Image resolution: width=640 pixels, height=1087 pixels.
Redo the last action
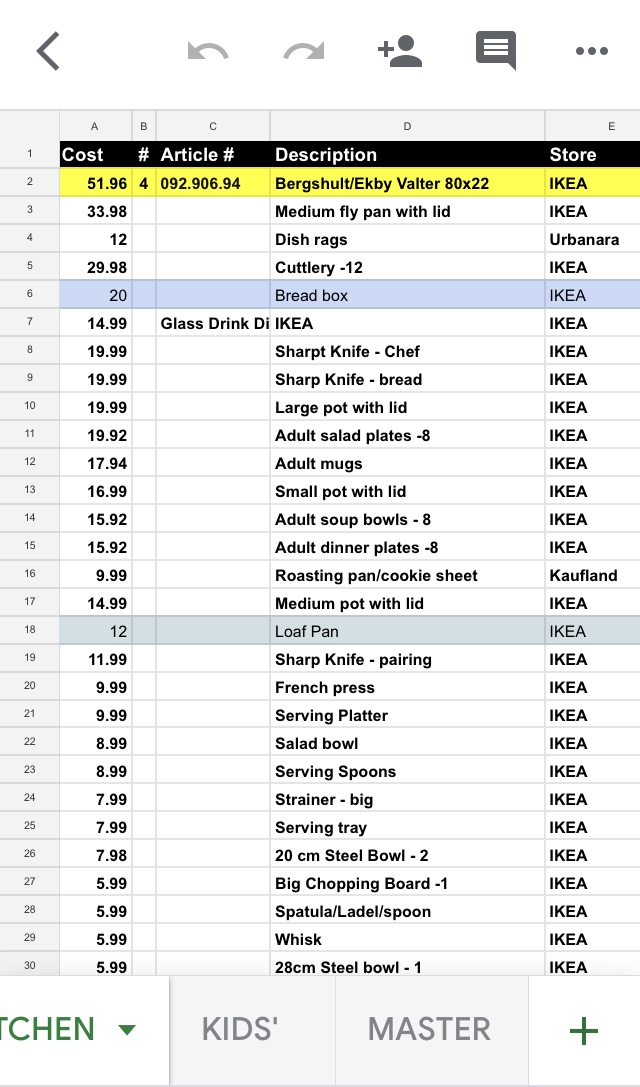point(304,51)
